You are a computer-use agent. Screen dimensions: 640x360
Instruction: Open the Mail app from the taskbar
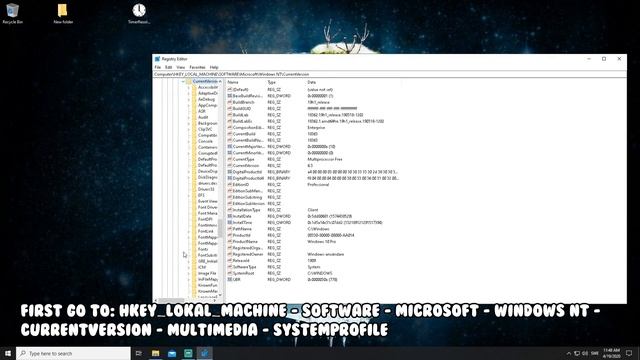click(x=172, y=353)
